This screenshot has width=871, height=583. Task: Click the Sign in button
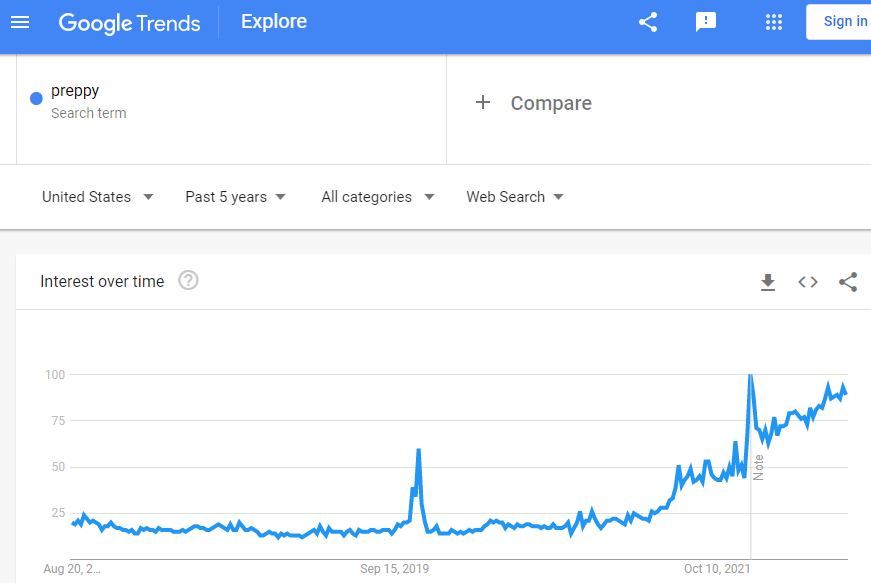pos(843,21)
